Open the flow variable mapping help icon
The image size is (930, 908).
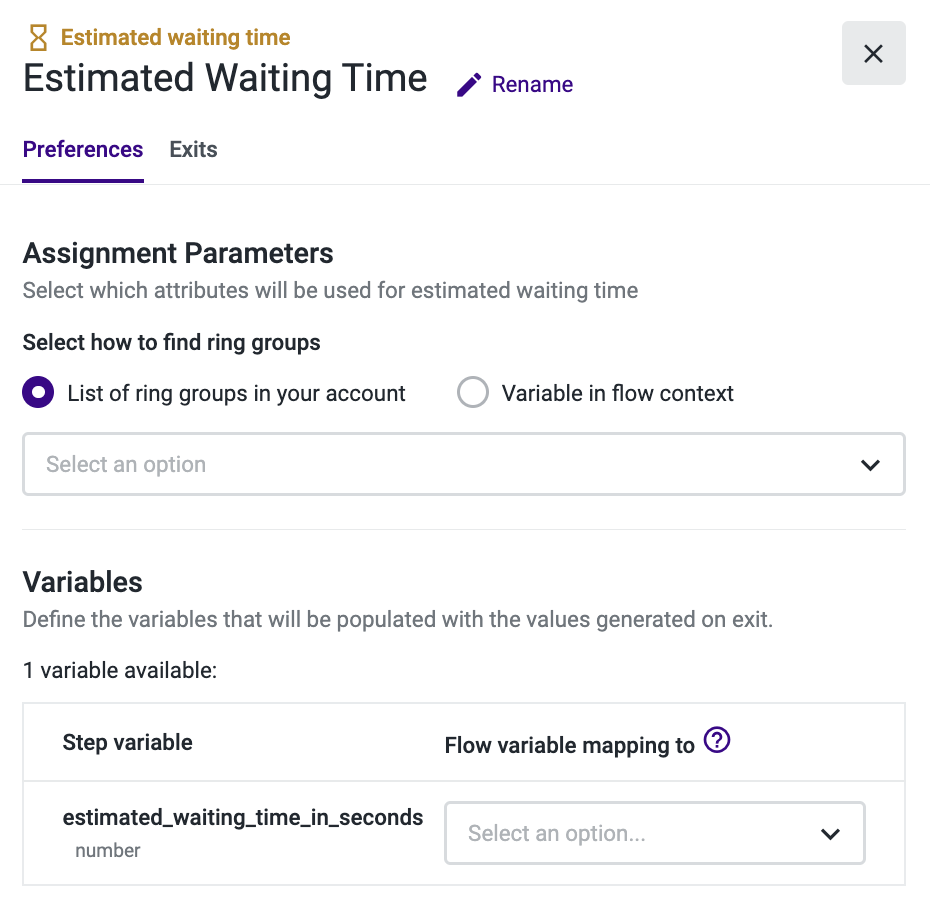[x=717, y=741]
